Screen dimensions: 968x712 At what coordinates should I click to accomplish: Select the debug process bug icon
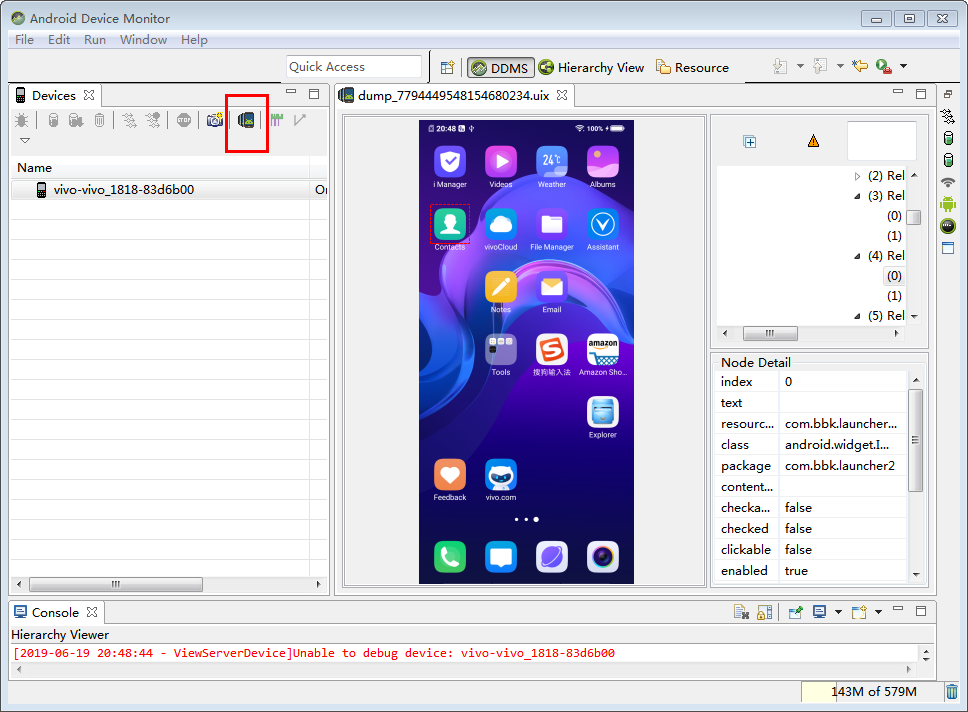pos(22,119)
